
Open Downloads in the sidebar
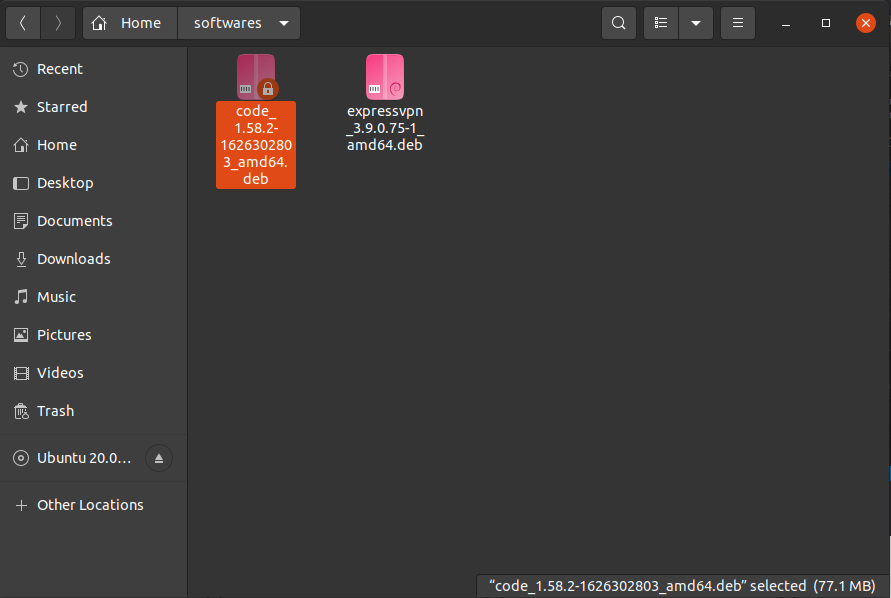tap(94, 259)
